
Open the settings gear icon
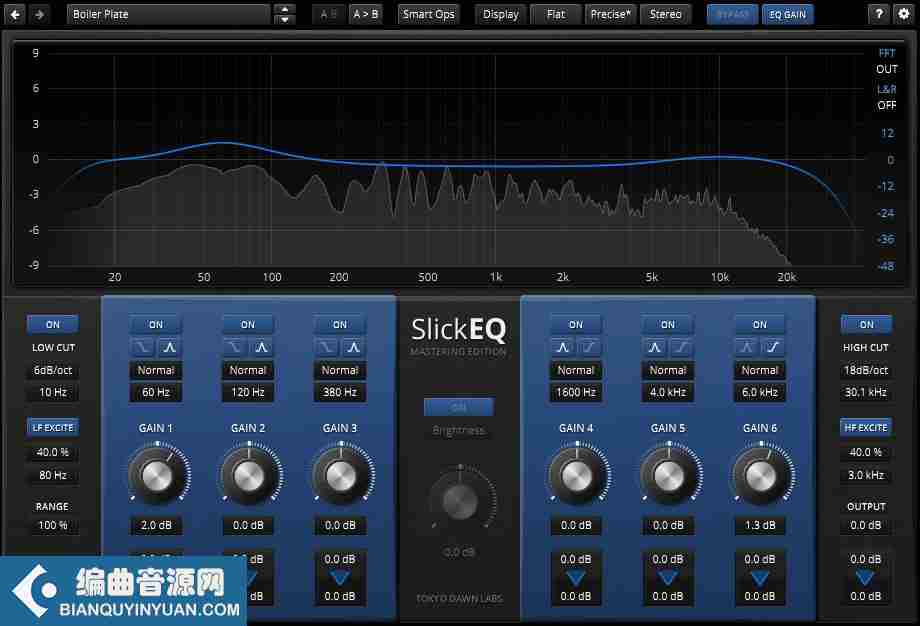pyautogui.click(x=904, y=14)
